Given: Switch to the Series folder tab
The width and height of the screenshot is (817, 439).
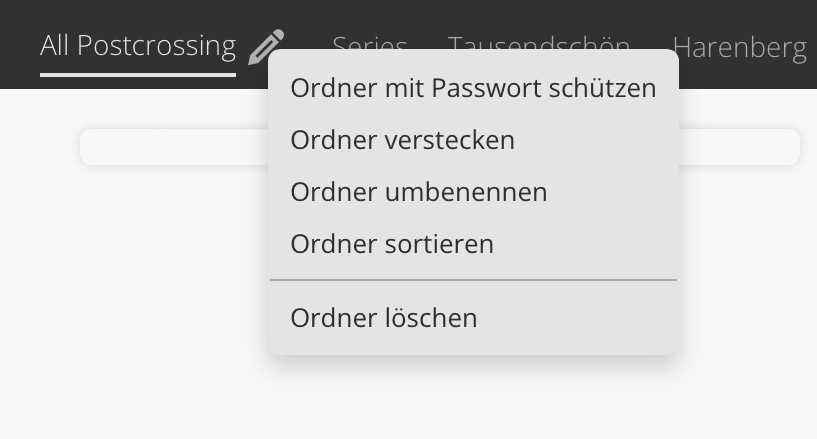Looking at the screenshot, I should 369,42.
